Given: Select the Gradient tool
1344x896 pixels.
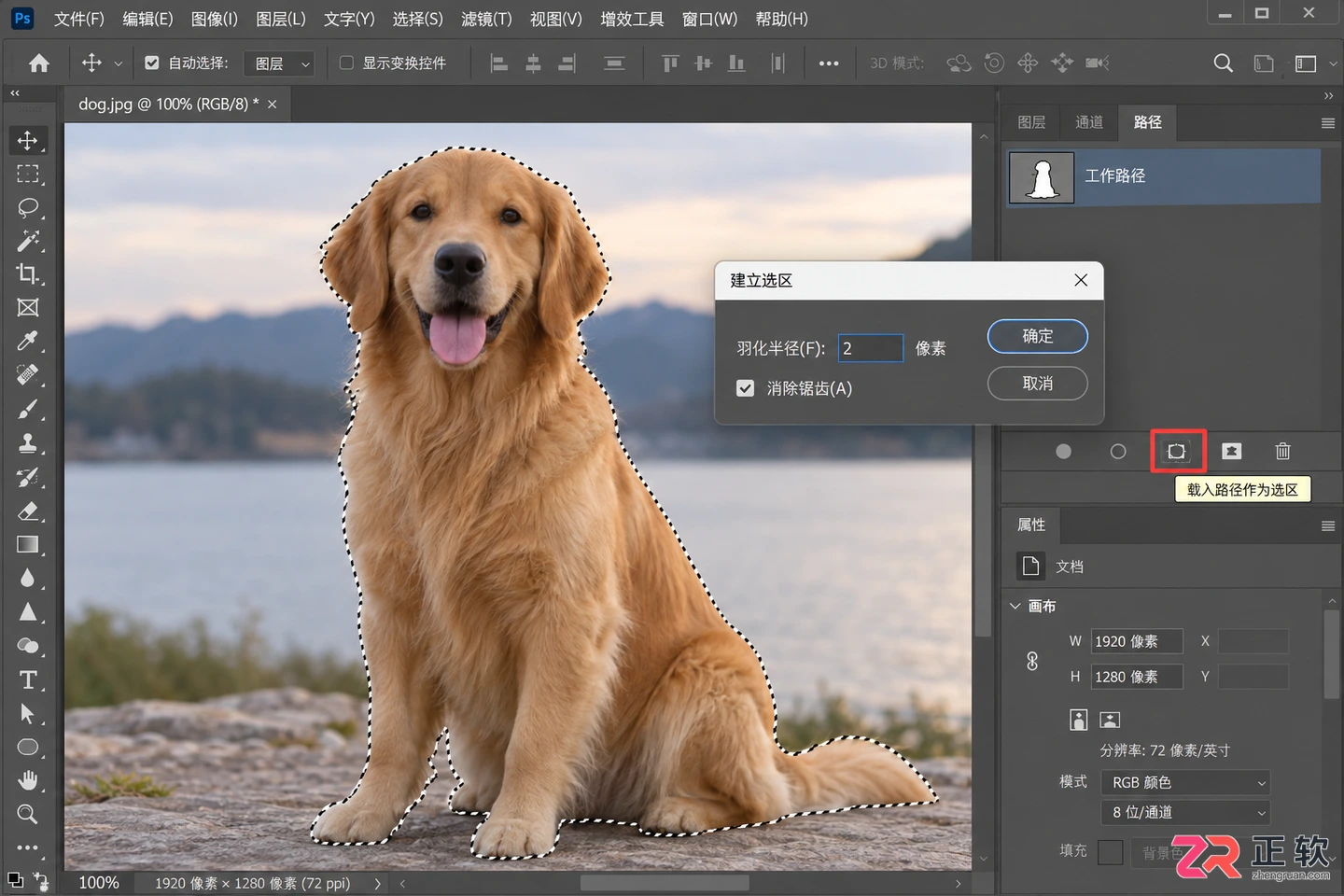Looking at the screenshot, I should (27, 544).
